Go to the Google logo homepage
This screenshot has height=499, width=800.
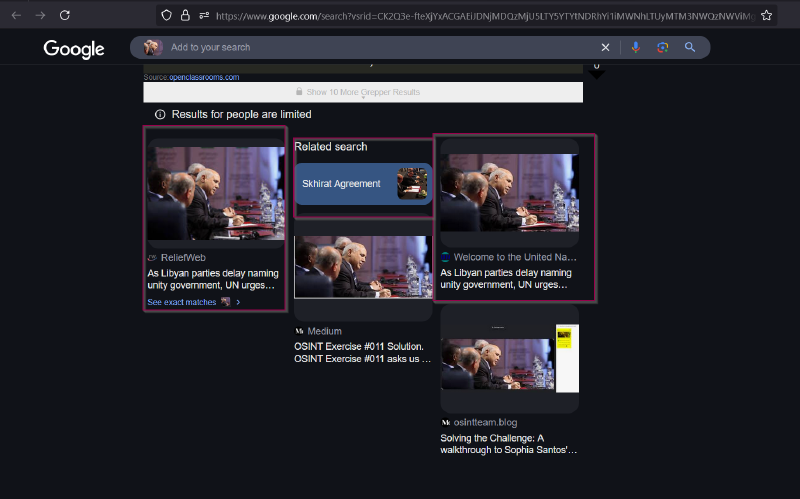74,49
